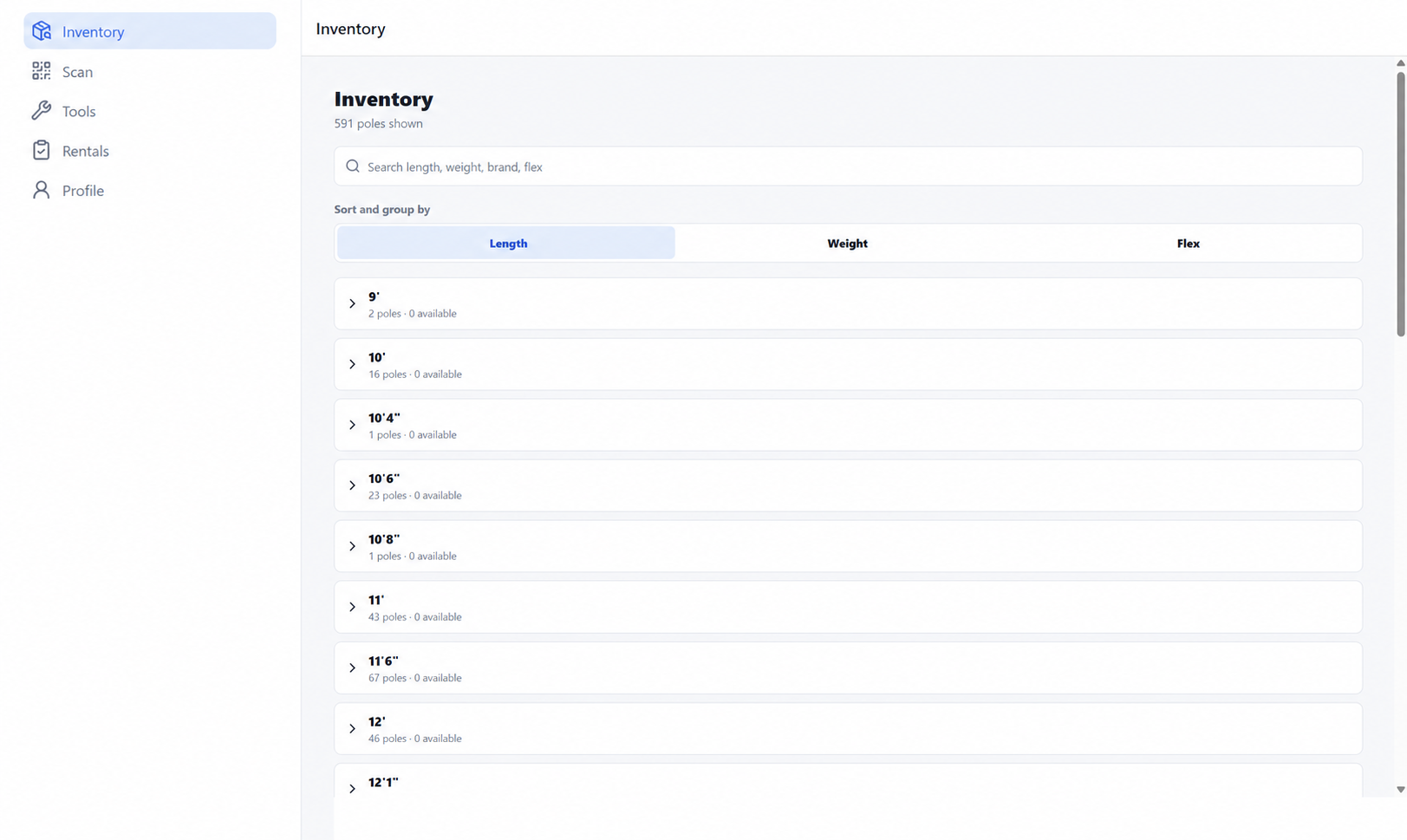Expand the 9' poles group
The width and height of the screenshot is (1407, 840).
point(848,304)
